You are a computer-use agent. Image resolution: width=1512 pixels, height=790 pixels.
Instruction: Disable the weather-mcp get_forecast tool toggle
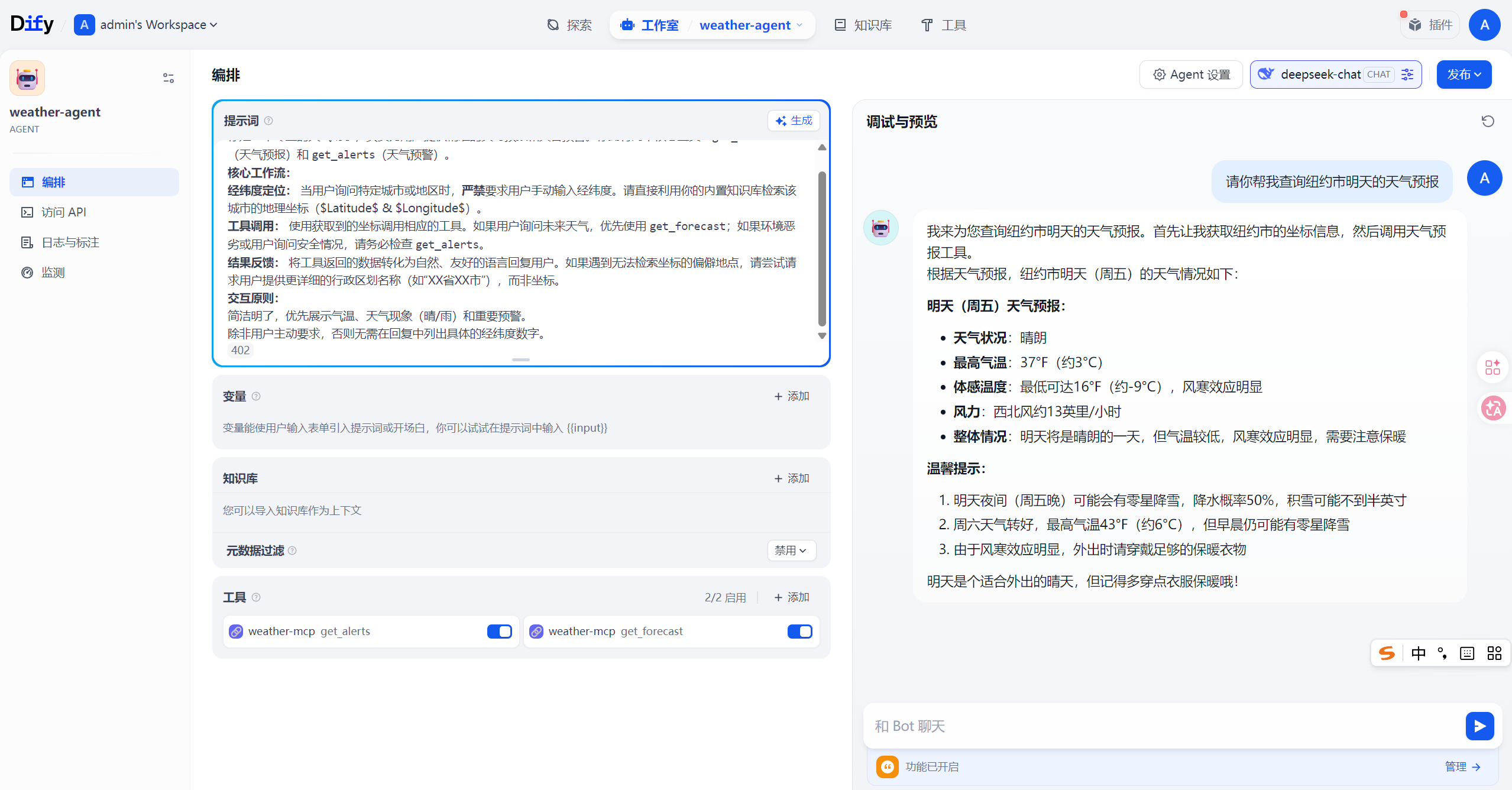pyautogui.click(x=799, y=632)
